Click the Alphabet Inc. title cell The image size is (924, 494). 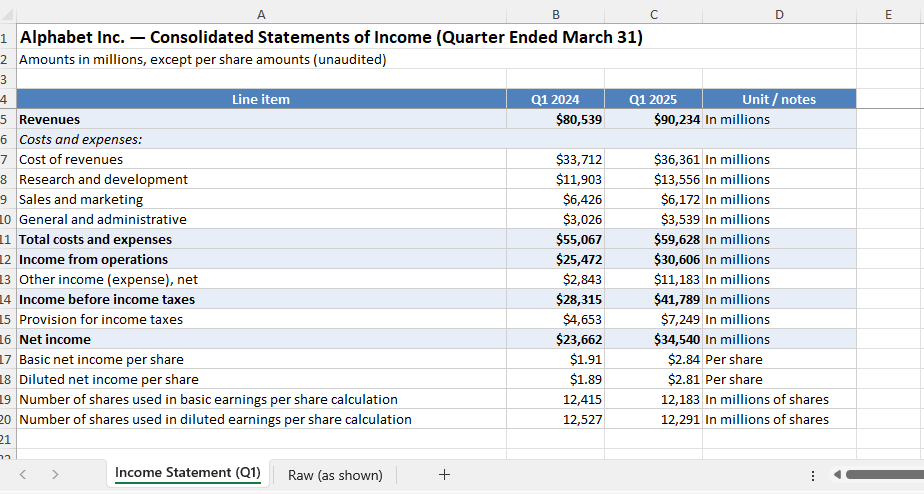[261, 37]
